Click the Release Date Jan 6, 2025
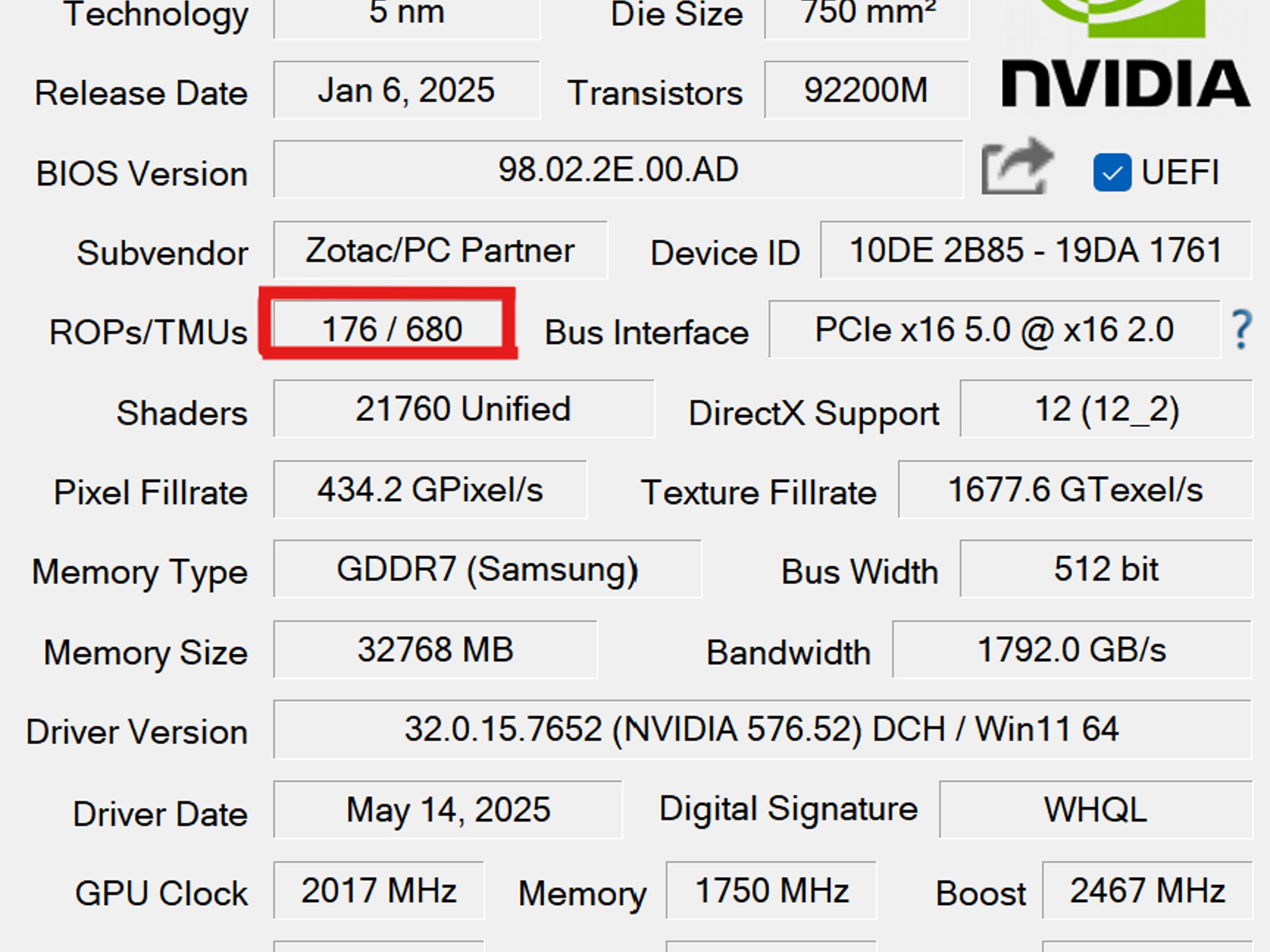Viewport: 1270px width, 952px height. pos(406,90)
